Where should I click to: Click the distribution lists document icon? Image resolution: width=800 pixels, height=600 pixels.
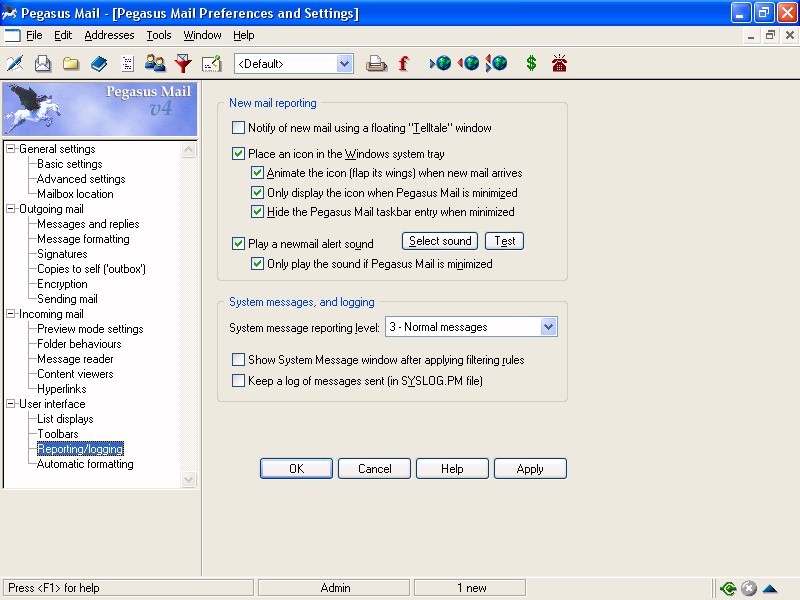[127, 63]
